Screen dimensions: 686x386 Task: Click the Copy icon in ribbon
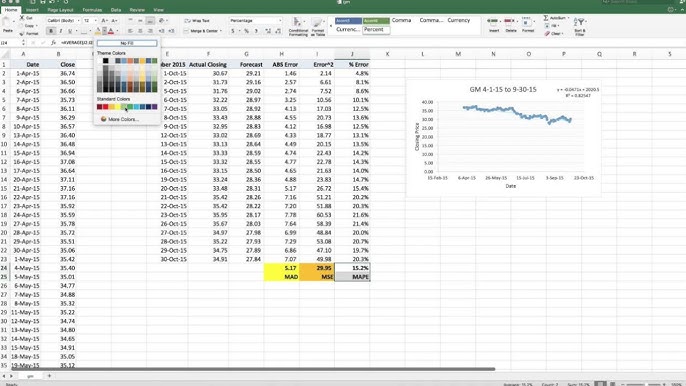coord(22,26)
